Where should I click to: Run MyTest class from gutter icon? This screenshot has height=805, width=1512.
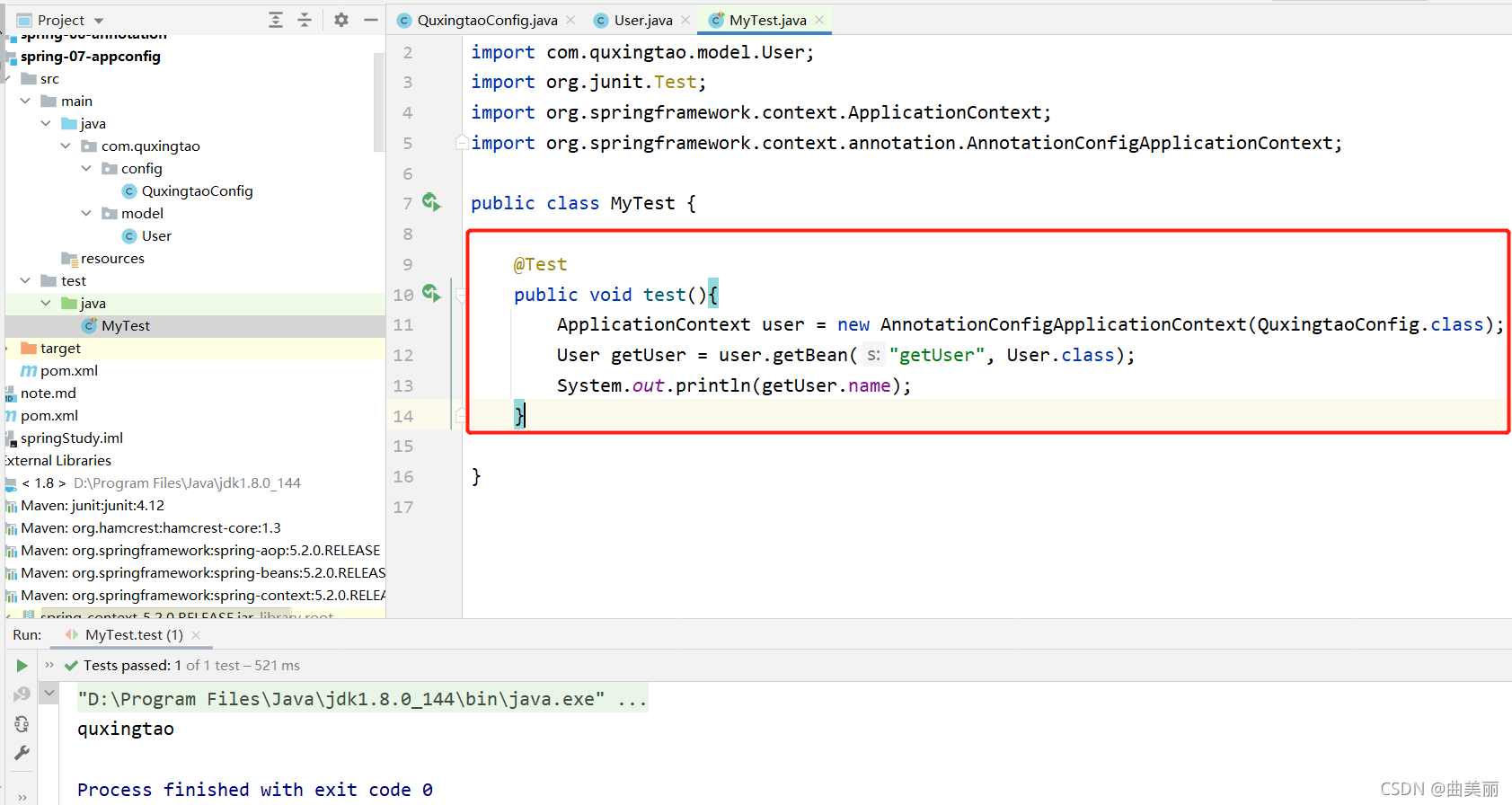click(432, 203)
